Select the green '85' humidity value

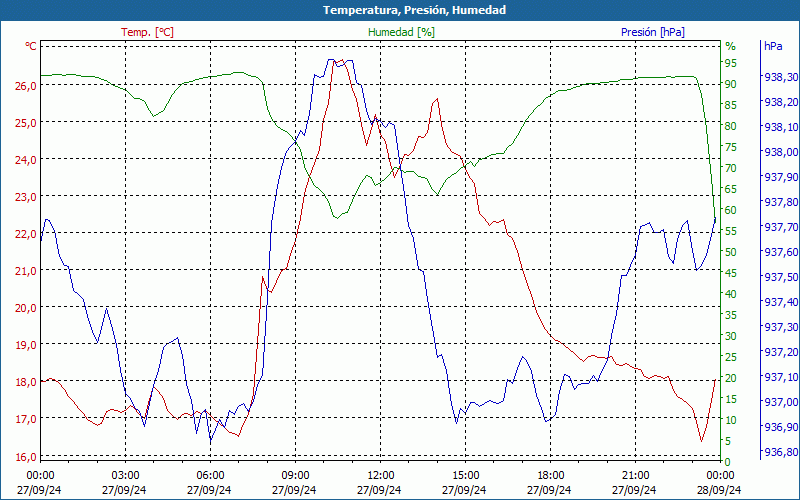[x=731, y=105]
